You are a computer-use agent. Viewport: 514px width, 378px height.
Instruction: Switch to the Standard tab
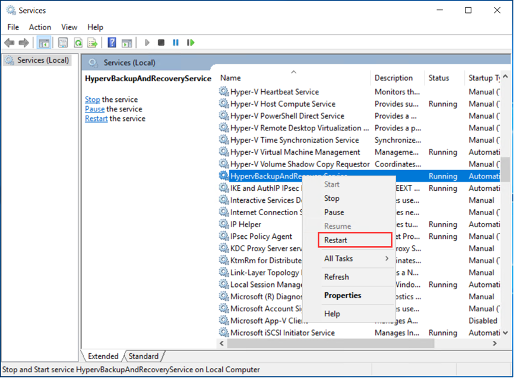[x=144, y=356]
